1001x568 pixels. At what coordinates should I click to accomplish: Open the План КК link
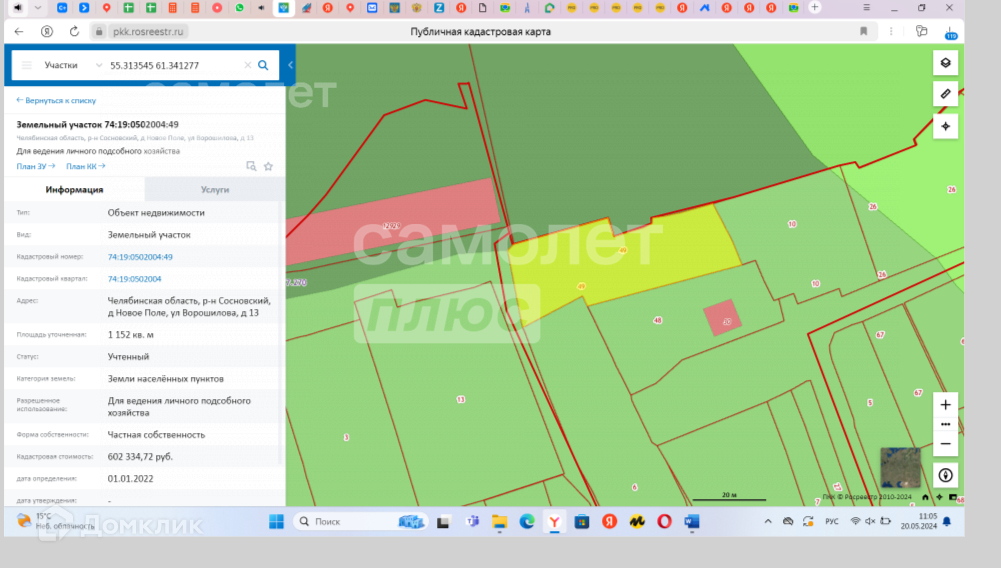pyautogui.click(x=86, y=166)
